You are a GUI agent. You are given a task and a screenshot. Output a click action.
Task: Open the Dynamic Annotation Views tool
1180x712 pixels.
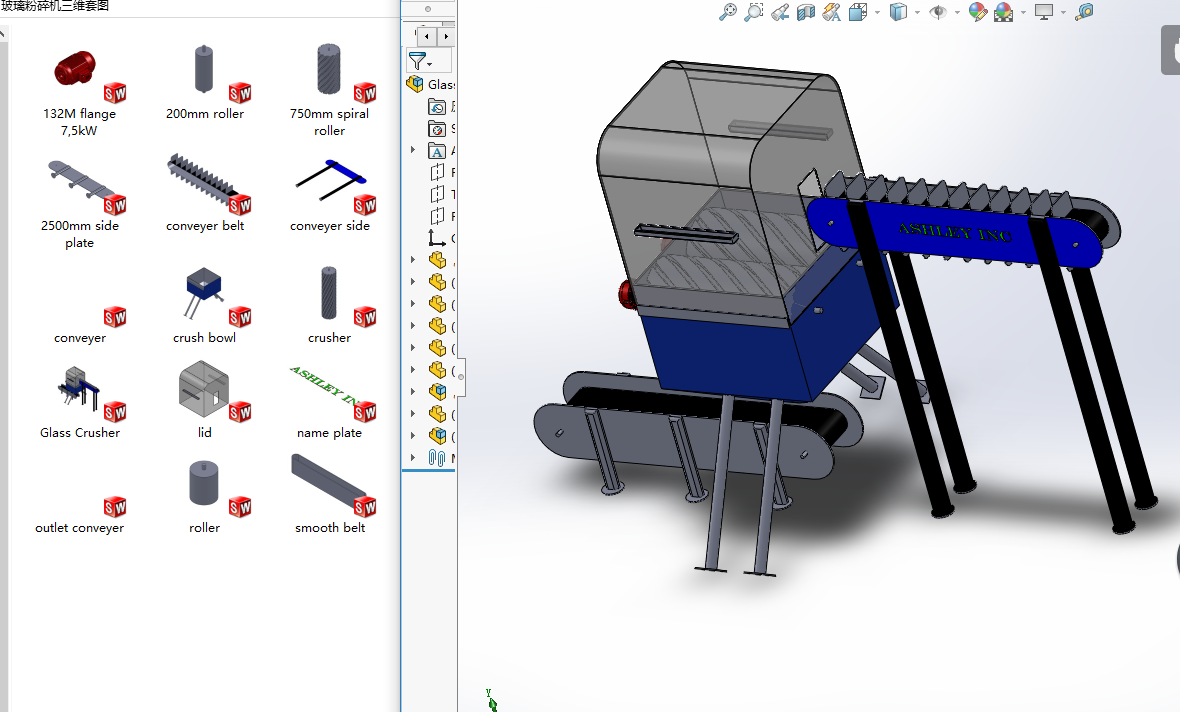point(832,12)
